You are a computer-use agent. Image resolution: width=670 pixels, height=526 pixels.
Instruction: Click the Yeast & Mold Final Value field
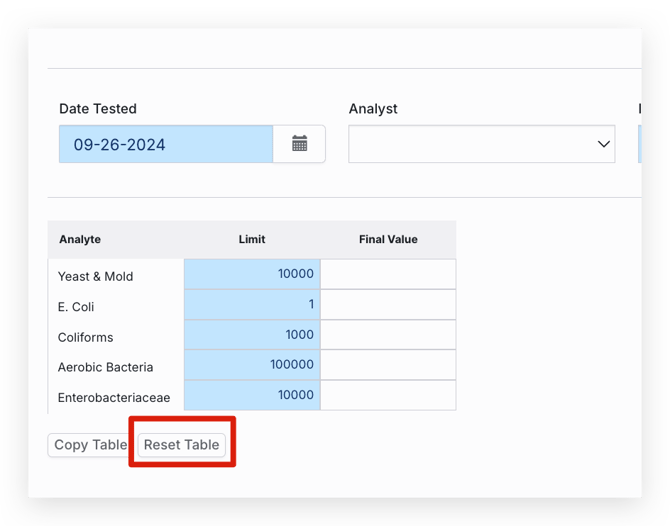(x=388, y=274)
